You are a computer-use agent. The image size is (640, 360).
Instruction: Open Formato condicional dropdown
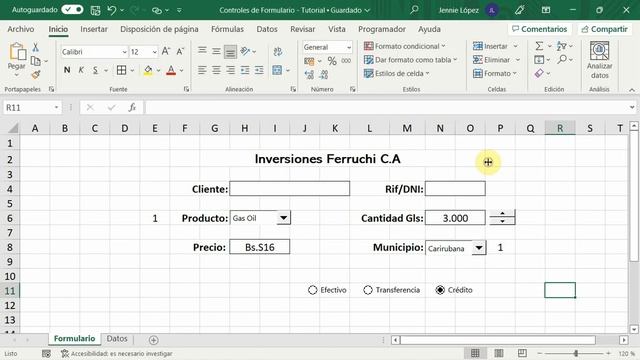tap(405, 46)
